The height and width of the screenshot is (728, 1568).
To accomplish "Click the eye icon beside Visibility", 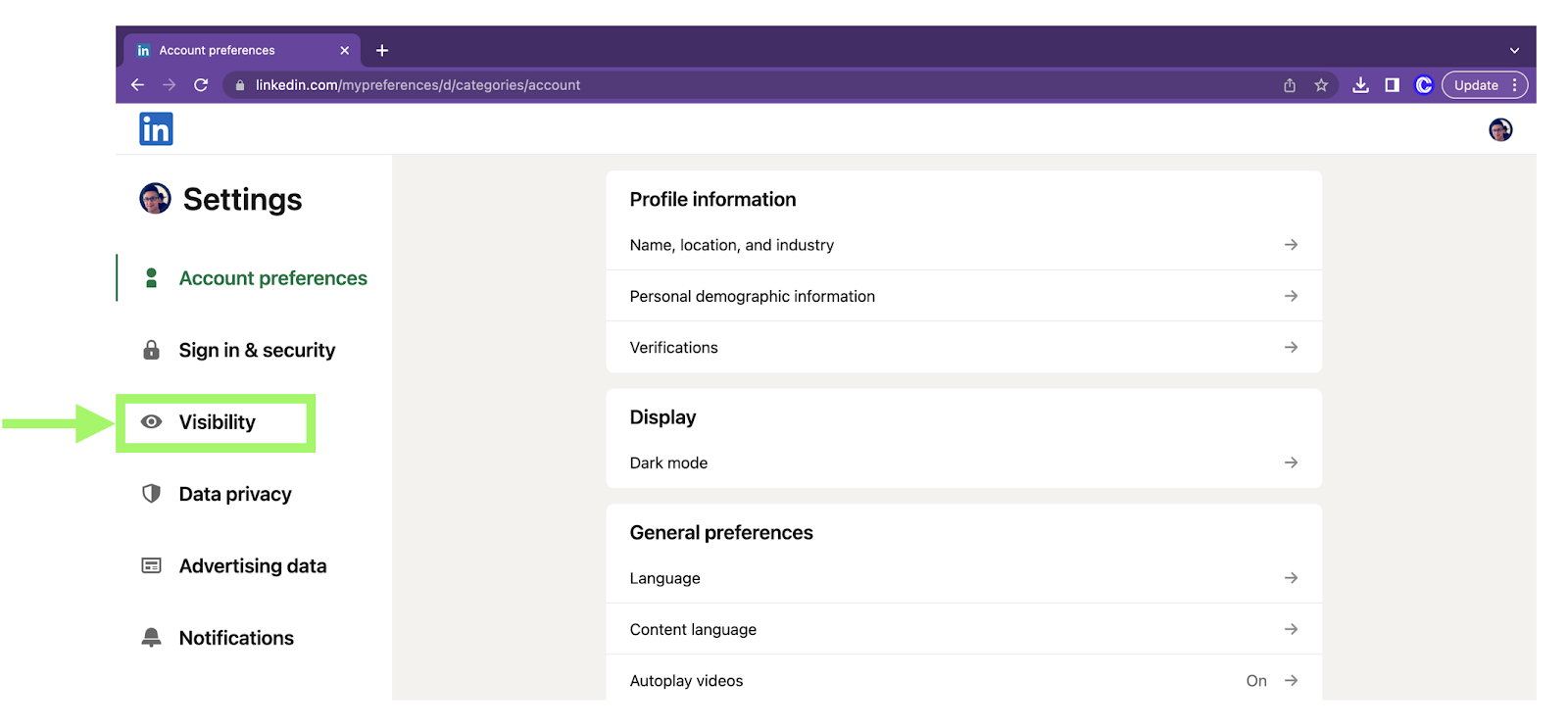I will [151, 422].
